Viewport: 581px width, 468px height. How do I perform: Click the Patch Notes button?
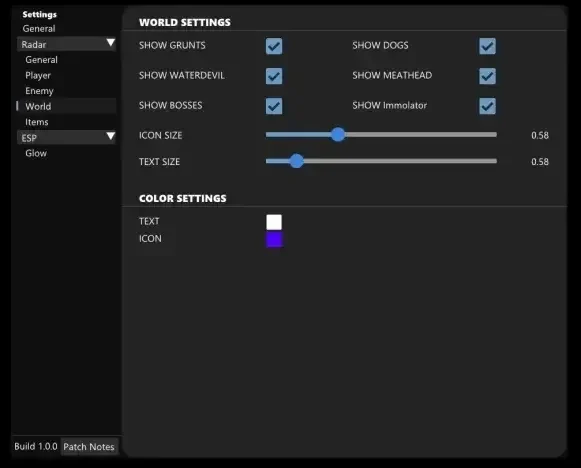[x=89, y=447]
